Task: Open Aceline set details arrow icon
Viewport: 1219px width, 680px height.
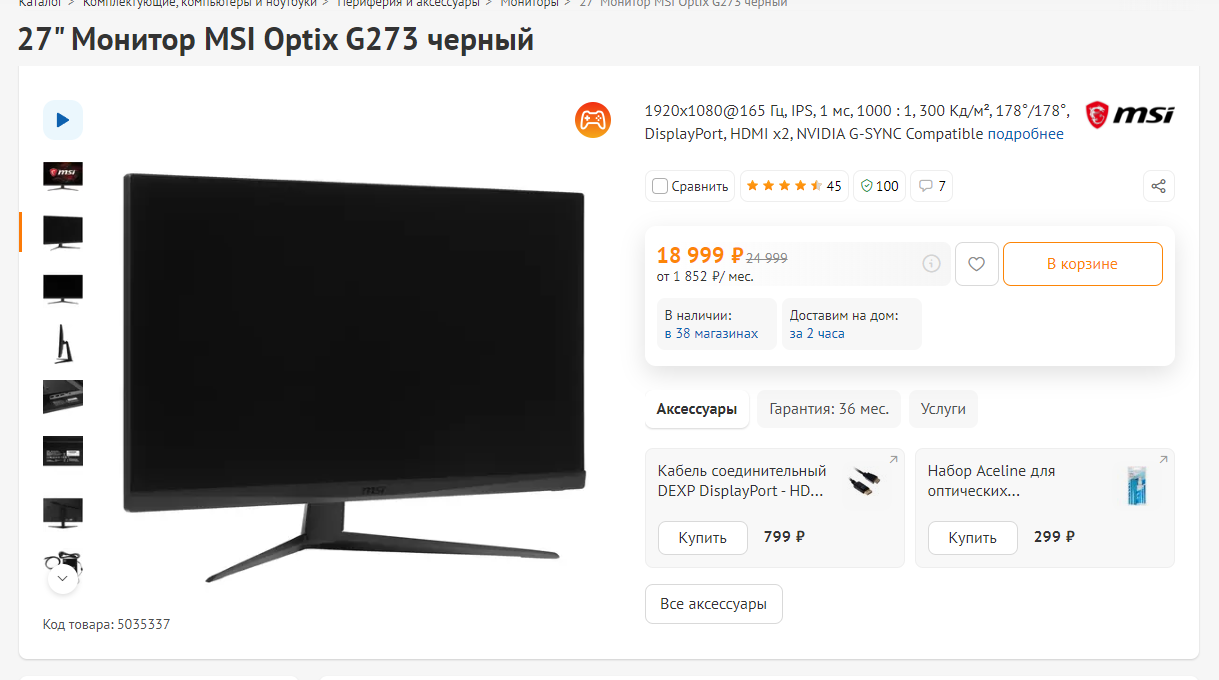Action: (1163, 460)
